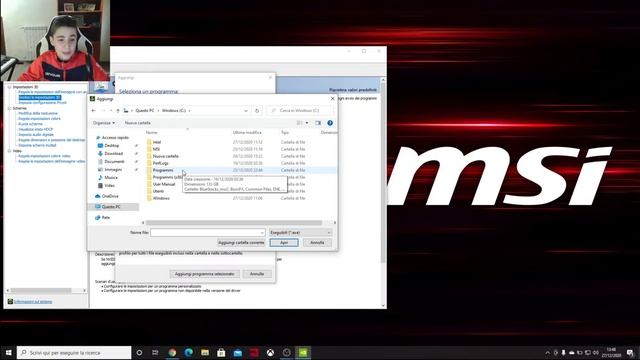This screenshot has width=640, height=360.
Task: Open the Windows Start menu
Action: pos(8,352)
